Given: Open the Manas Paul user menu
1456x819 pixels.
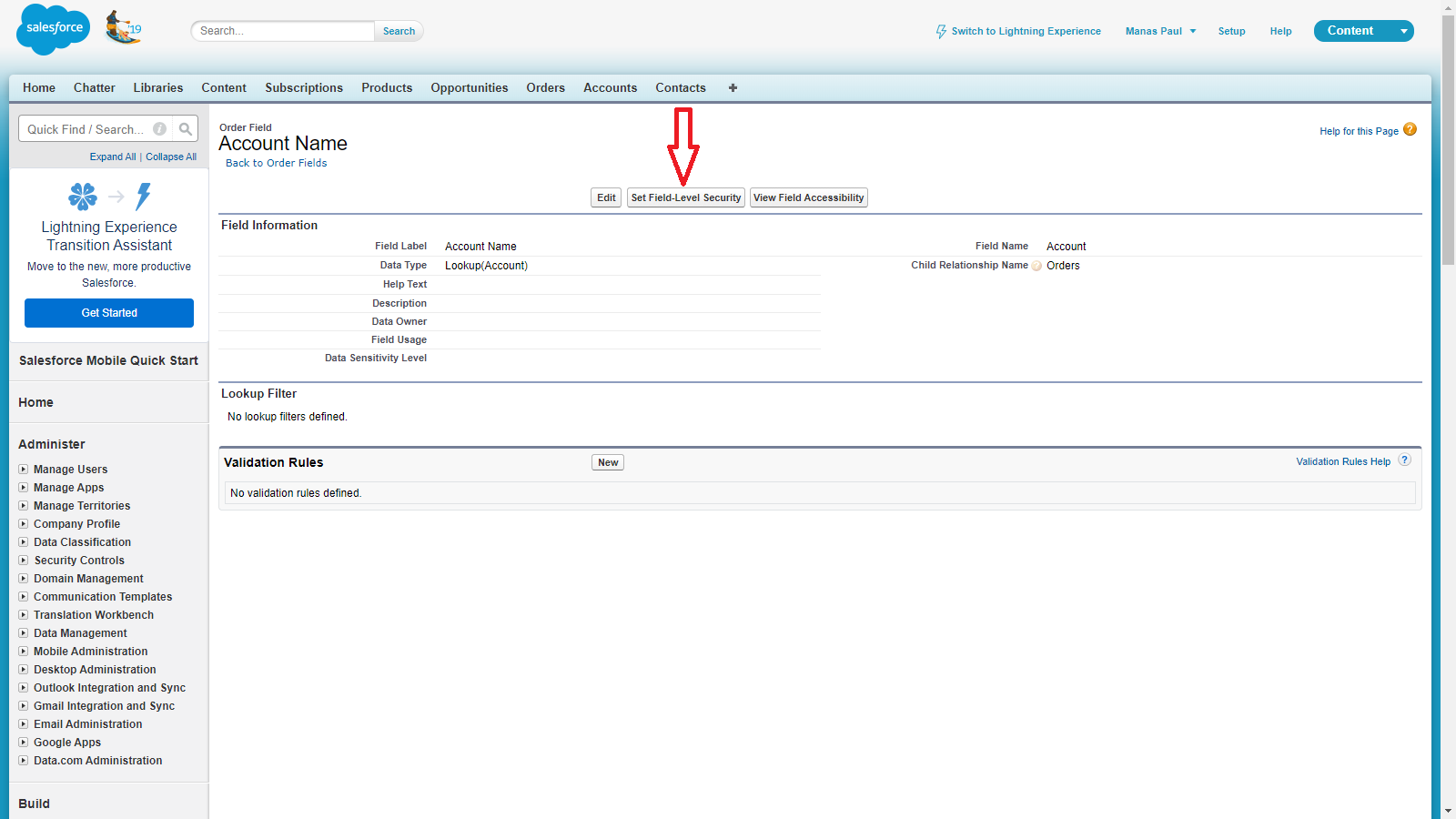Looking at the screenshot, I should click(1160, 31).
